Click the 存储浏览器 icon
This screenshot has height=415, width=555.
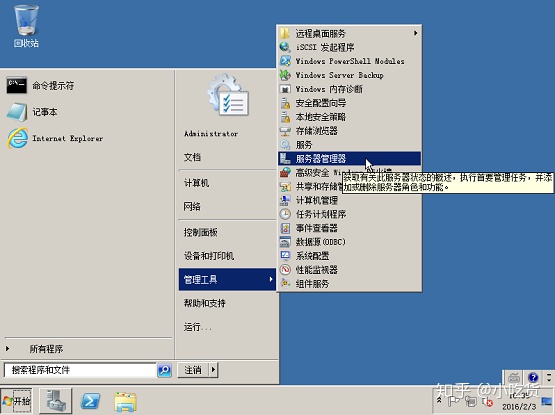[x=285, y=131]
